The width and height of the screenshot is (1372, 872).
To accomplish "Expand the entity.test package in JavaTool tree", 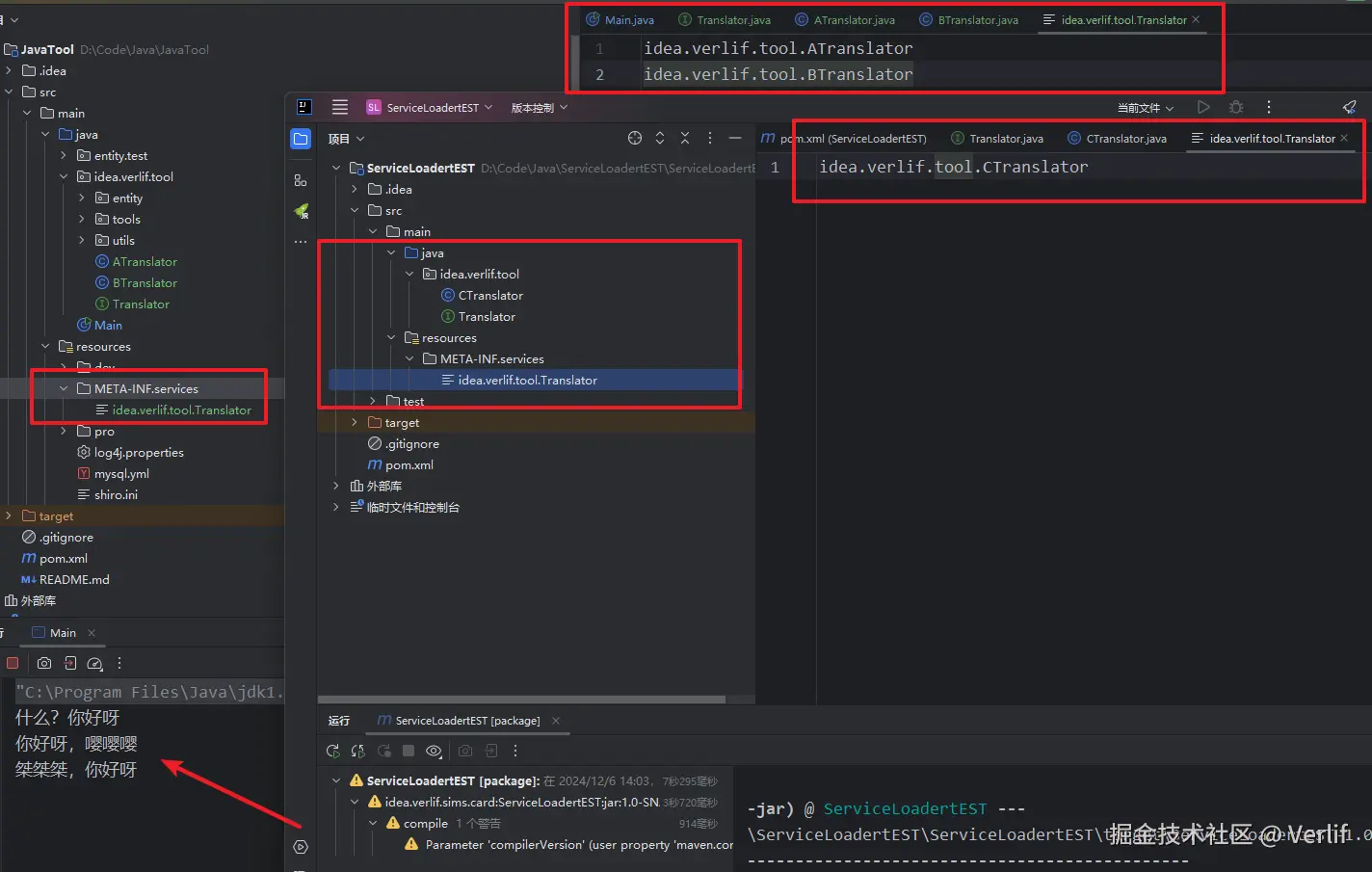I will point(64,155).
